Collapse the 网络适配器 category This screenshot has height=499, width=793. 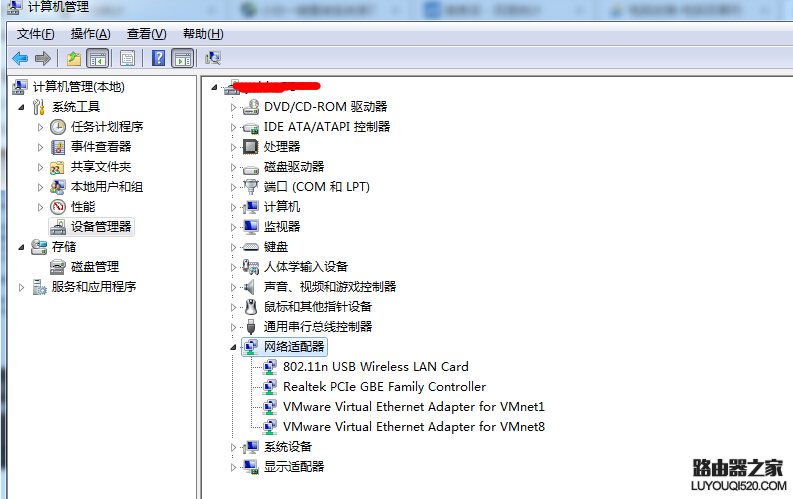pyautogui.click(x=233, y=347)
